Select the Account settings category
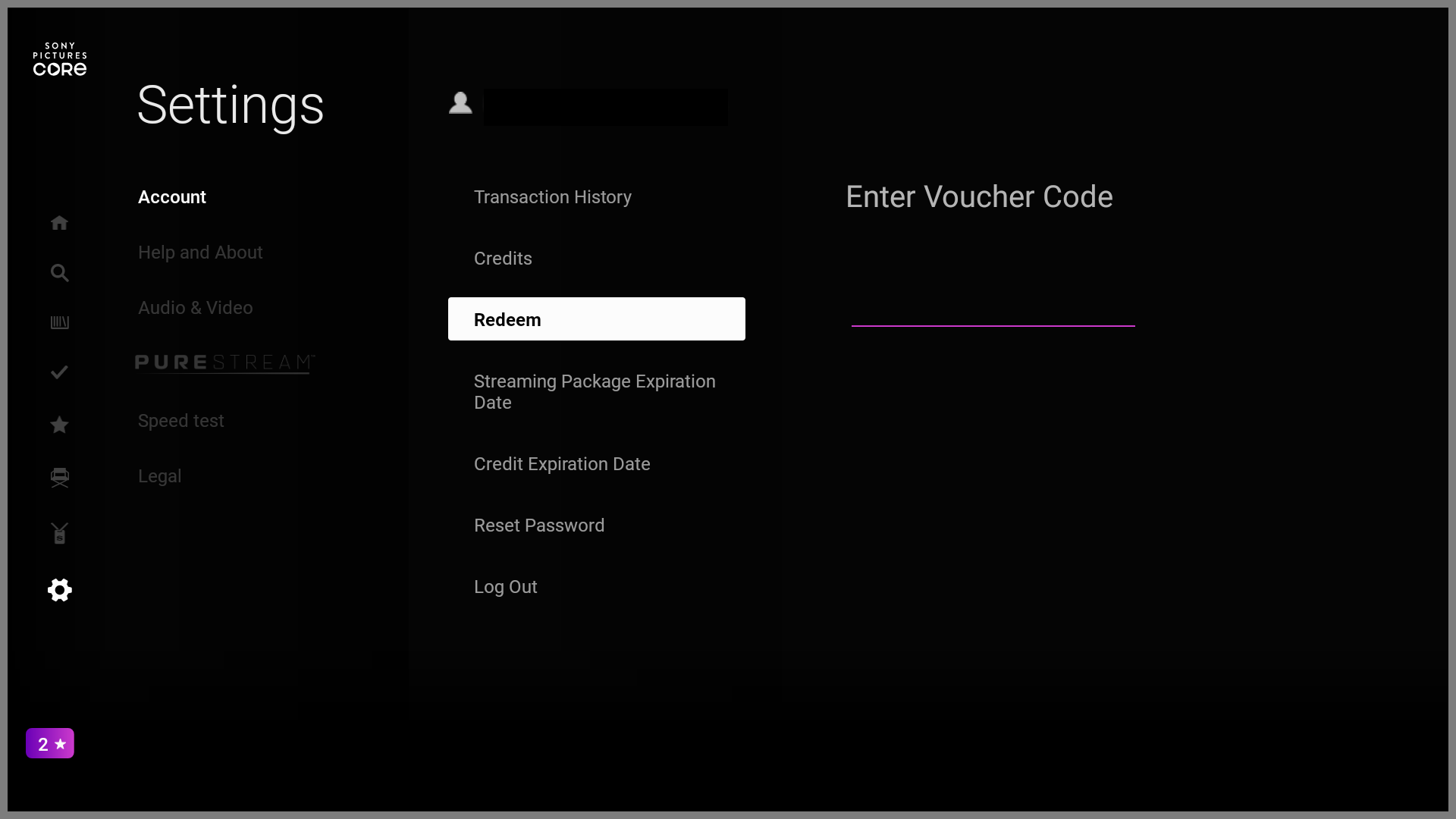Screen dimensions: 1456x819 point(172,197)
